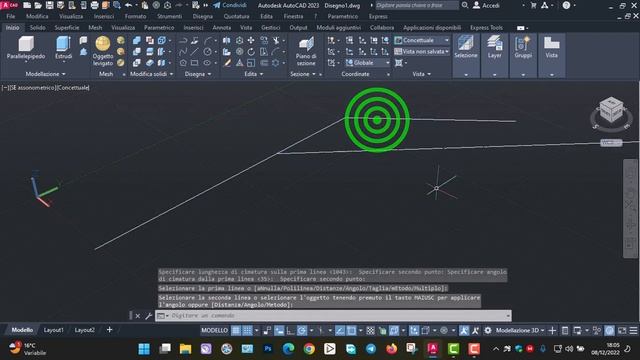Open the Vista panel button

click(x=551, y=56)
